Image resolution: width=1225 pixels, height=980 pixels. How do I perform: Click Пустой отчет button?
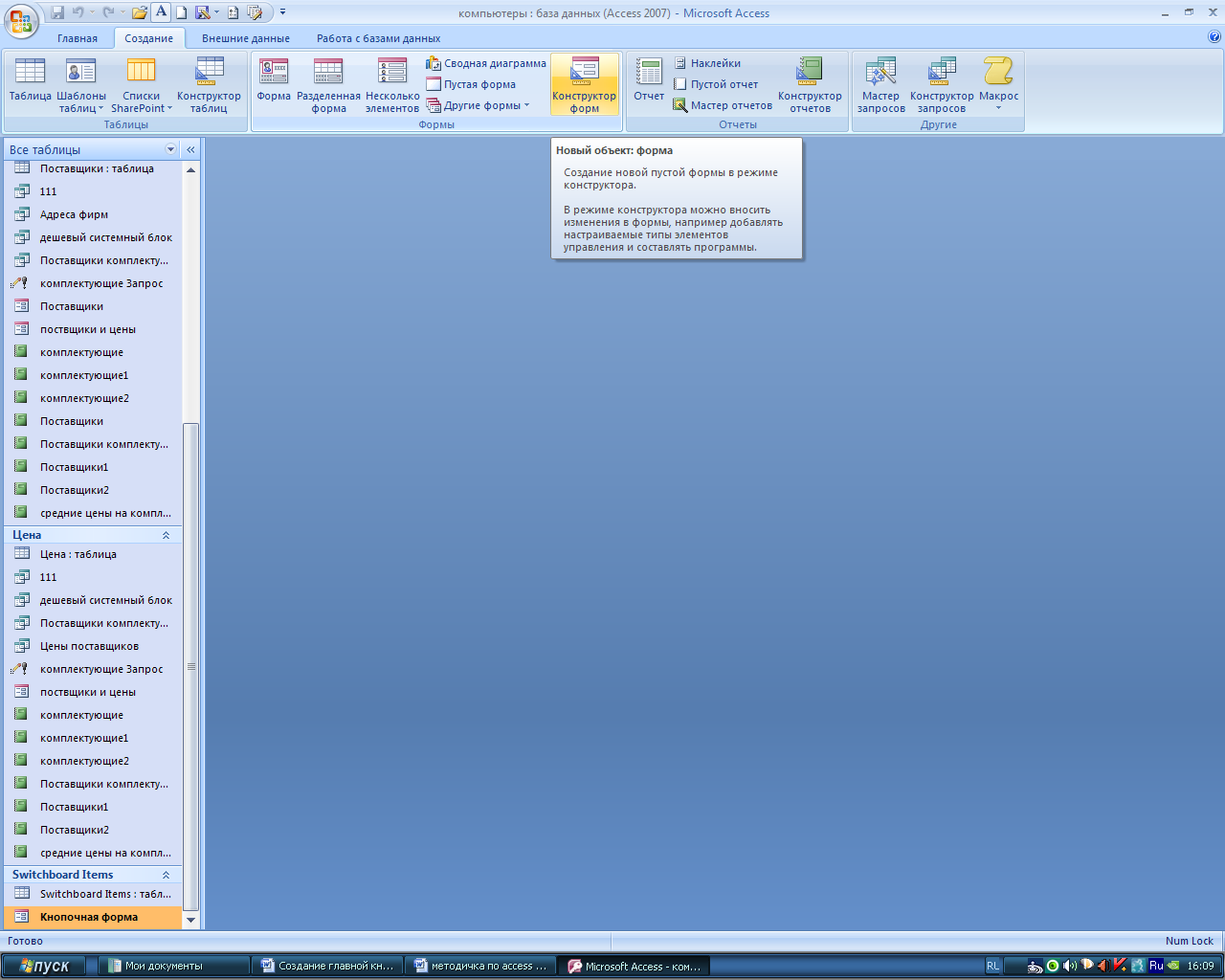pyautogui.click(x=715, y=84)
